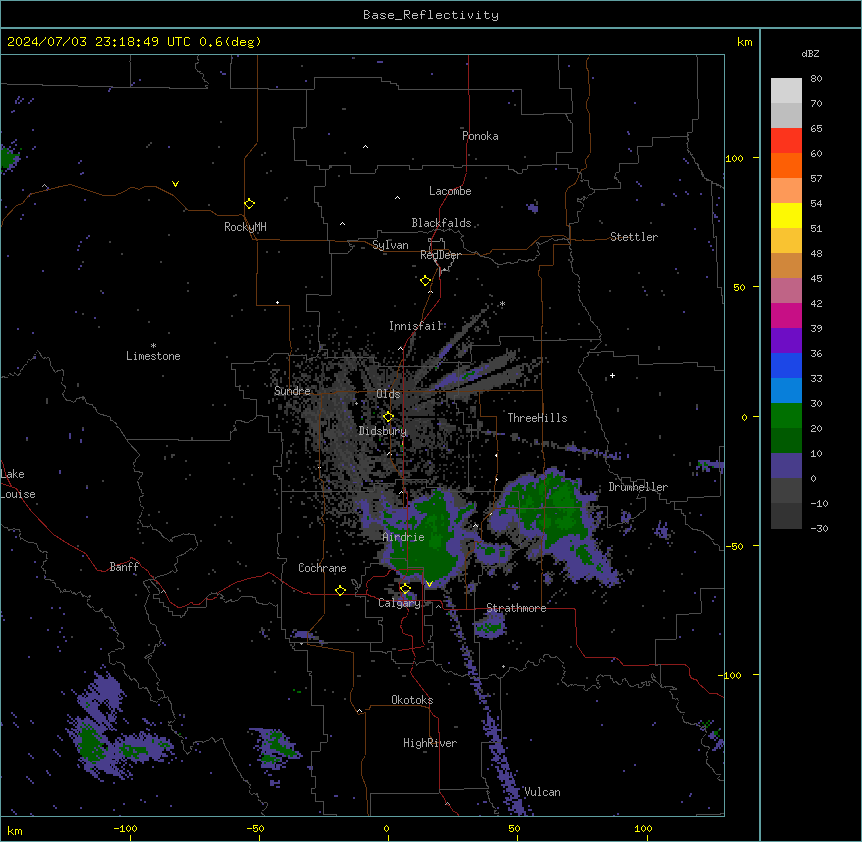The height and width of the screenshot is (842, 862).
Task: Click the Olds label
Action: [x=388, y=394]
